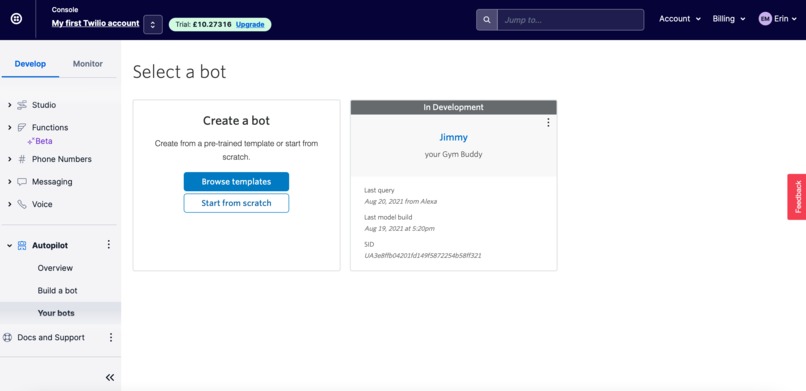Click 'your Gym Buddy' description text

click(x=453, y=154)
